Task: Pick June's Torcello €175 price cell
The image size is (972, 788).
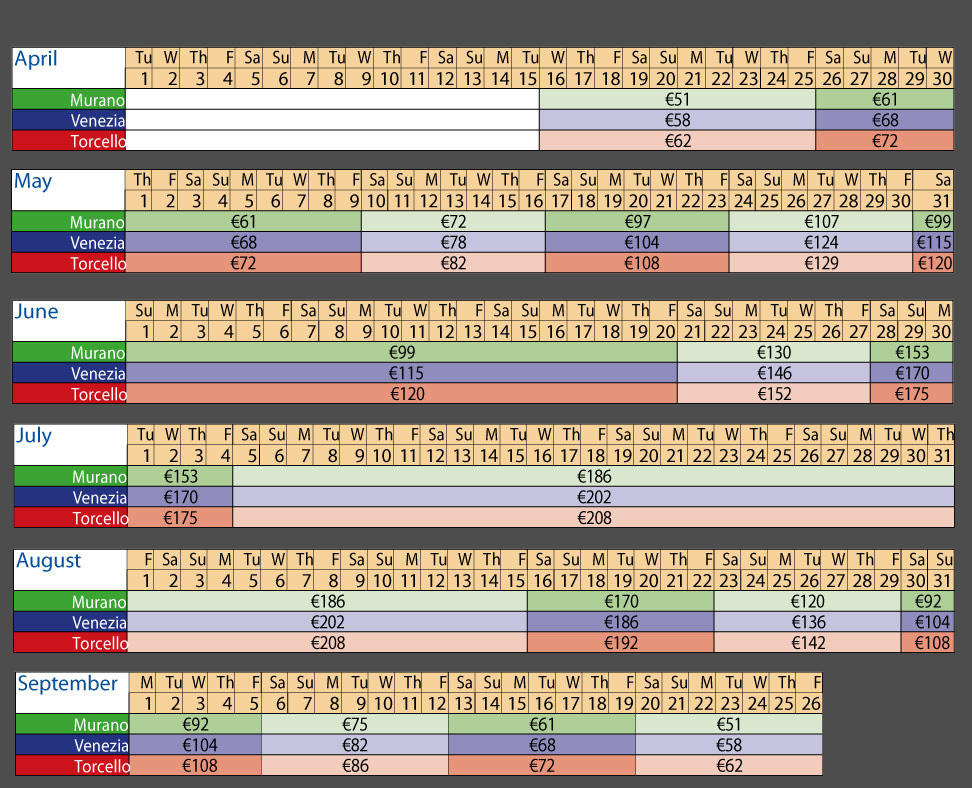Action: (911, 394)
